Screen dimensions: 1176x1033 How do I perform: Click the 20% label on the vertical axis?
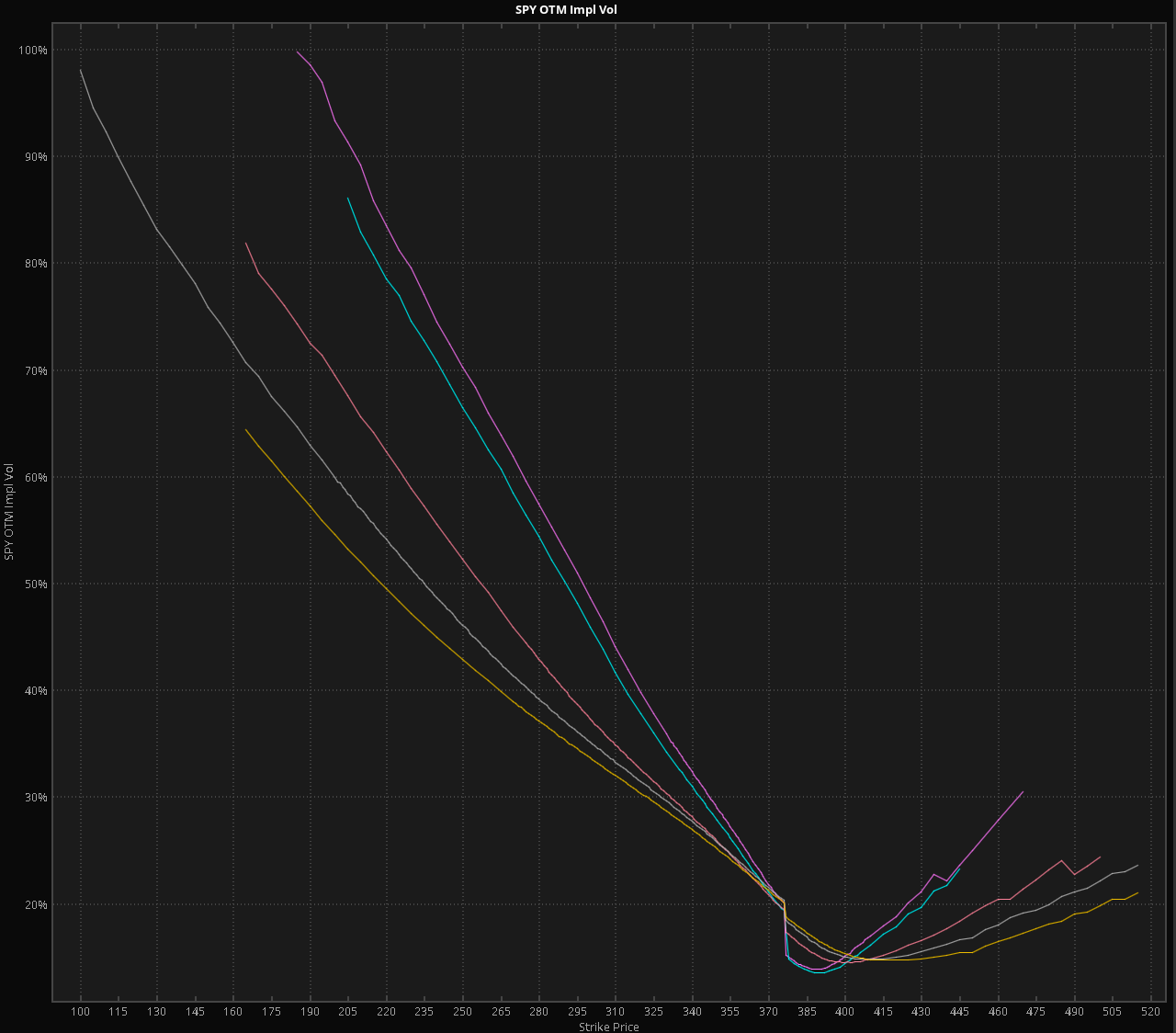tap(35, 904)
